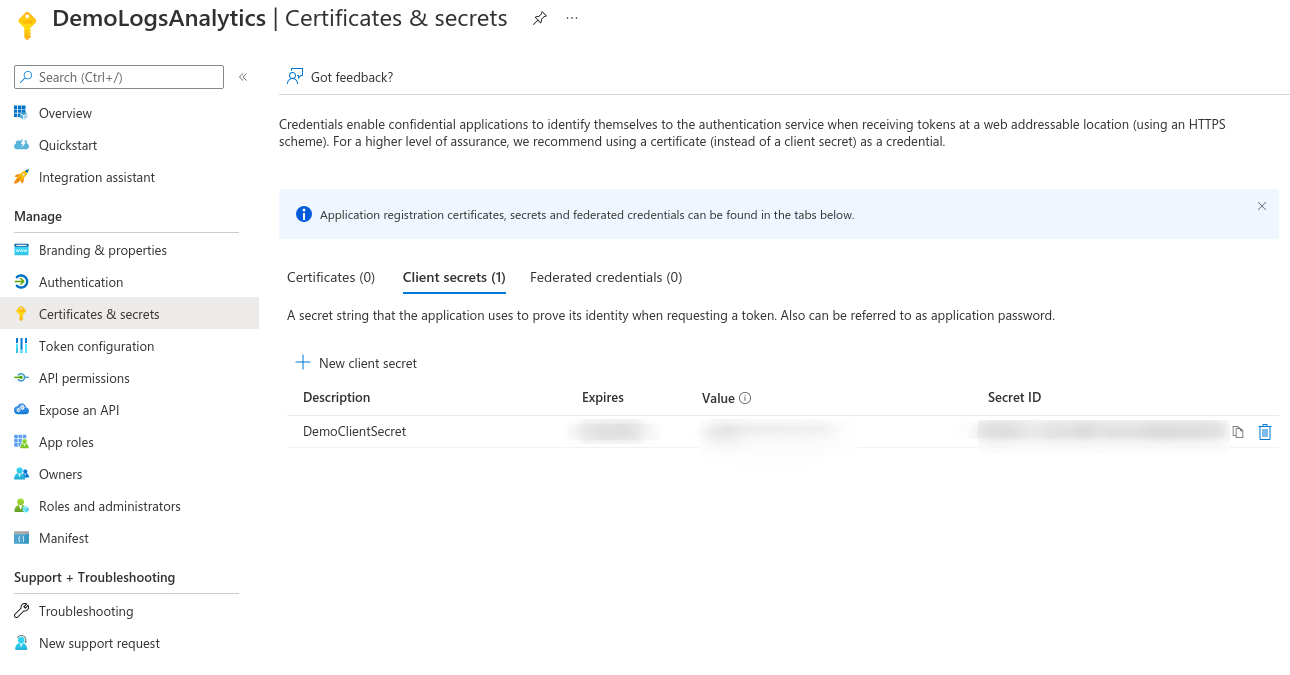Start a new support request

coord(98,643)
